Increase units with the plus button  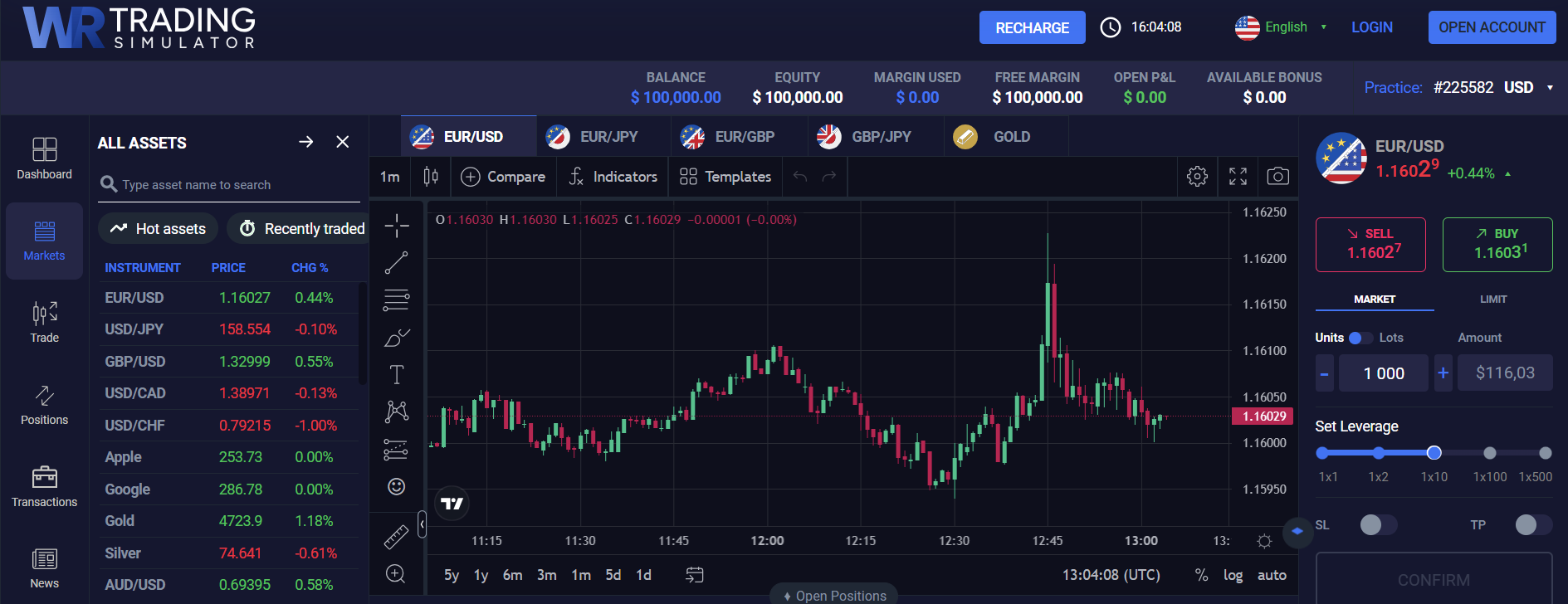[1443, 373]
